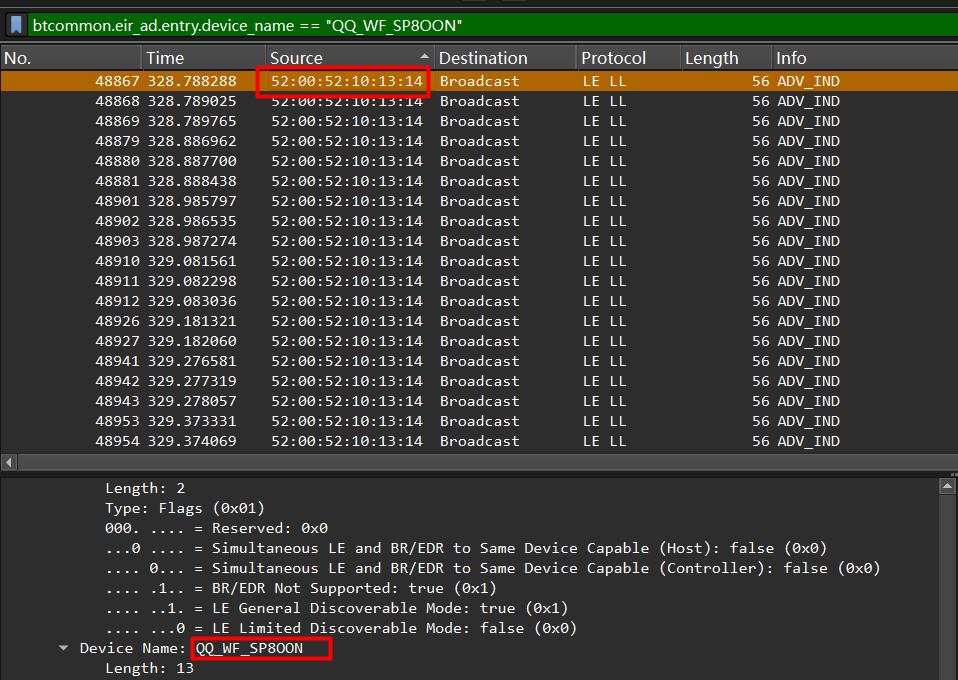This screenshot has height=680, width=958.
Task: Sort by the Protocol column header
Action: coord(627,58)
